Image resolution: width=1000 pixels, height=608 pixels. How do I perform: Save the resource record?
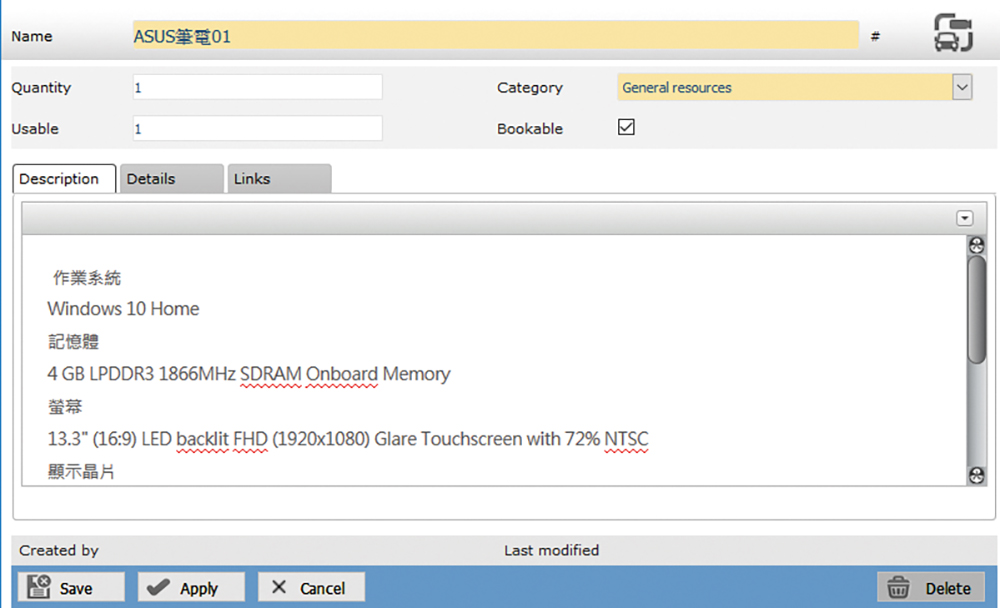(x=71, y=587)
